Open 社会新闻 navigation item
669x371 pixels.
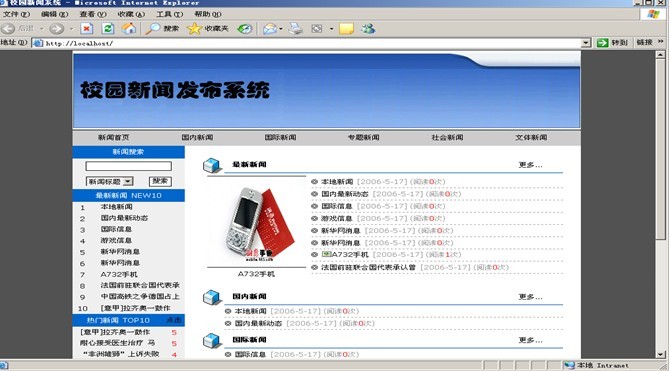tap(447, 137)
